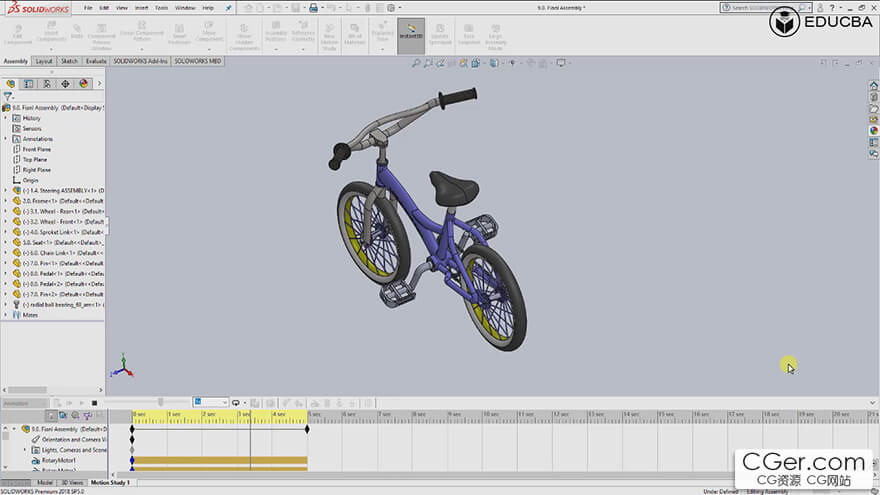Expand the 1.4. Steering ASSEMBLY component
The image size is (880, 495).
click(x=6, y=190)
